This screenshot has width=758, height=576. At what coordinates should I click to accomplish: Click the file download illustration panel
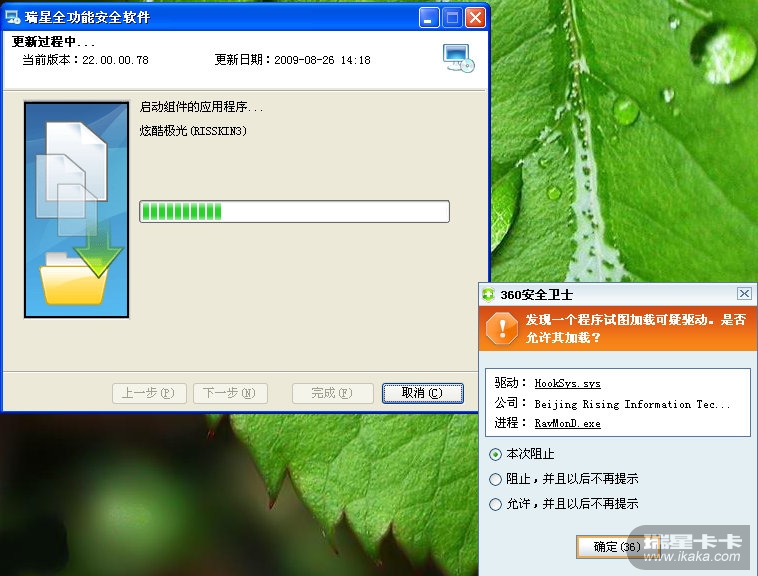tap(76, 209)
